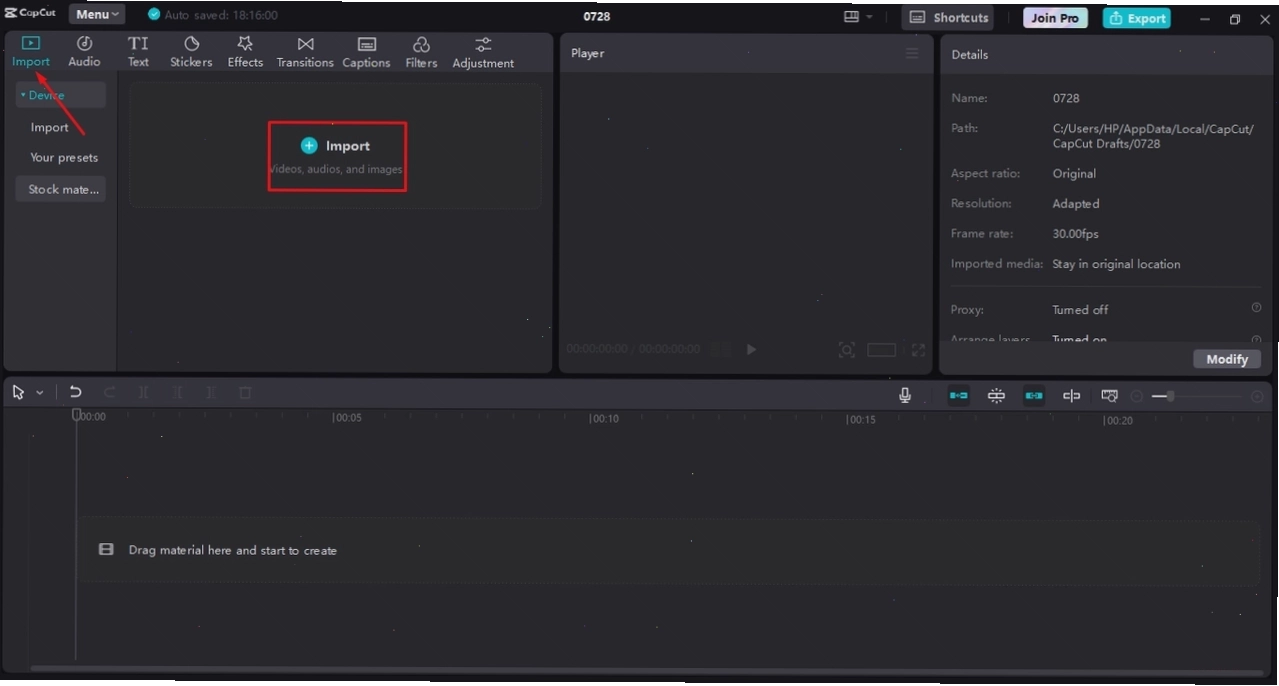Viewport: 1279px width, 686px height.
Task: Zoom out the timeline
Action: 1137,396
